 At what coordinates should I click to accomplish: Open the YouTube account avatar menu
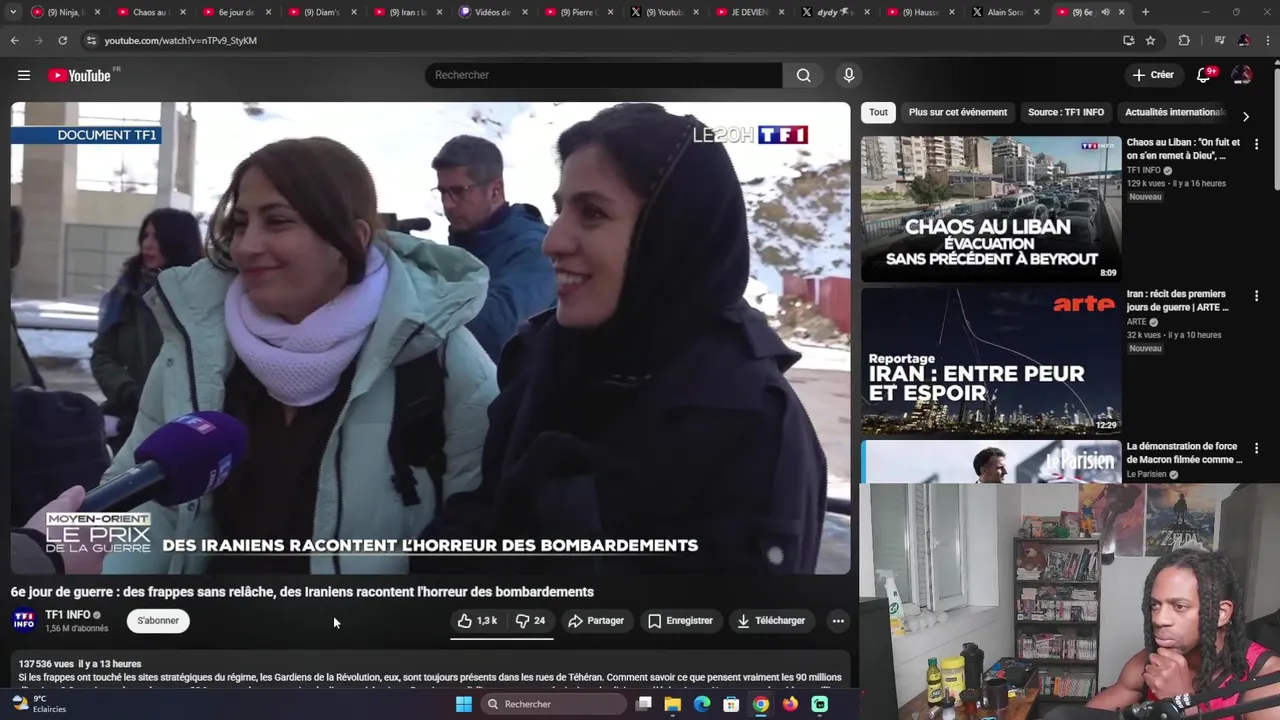point(1242,75)
